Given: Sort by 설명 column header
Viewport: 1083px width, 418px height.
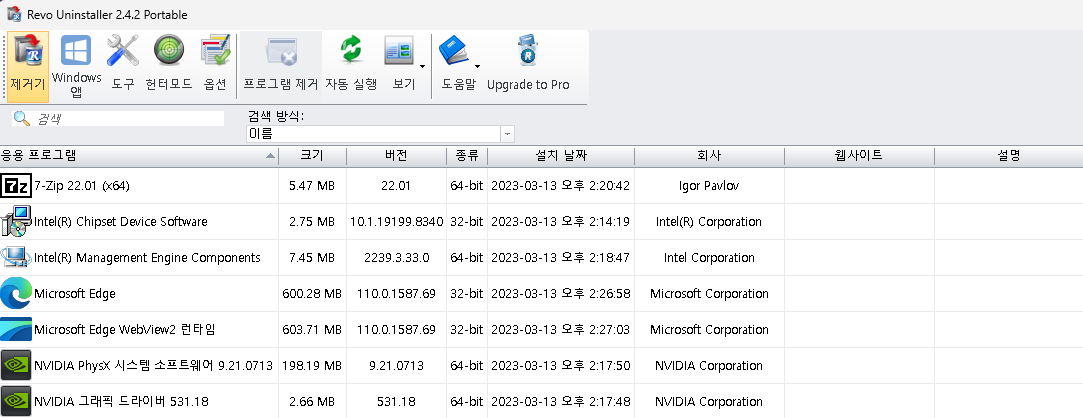Looking at the screenshot, I should click(x=1008, y=156).
